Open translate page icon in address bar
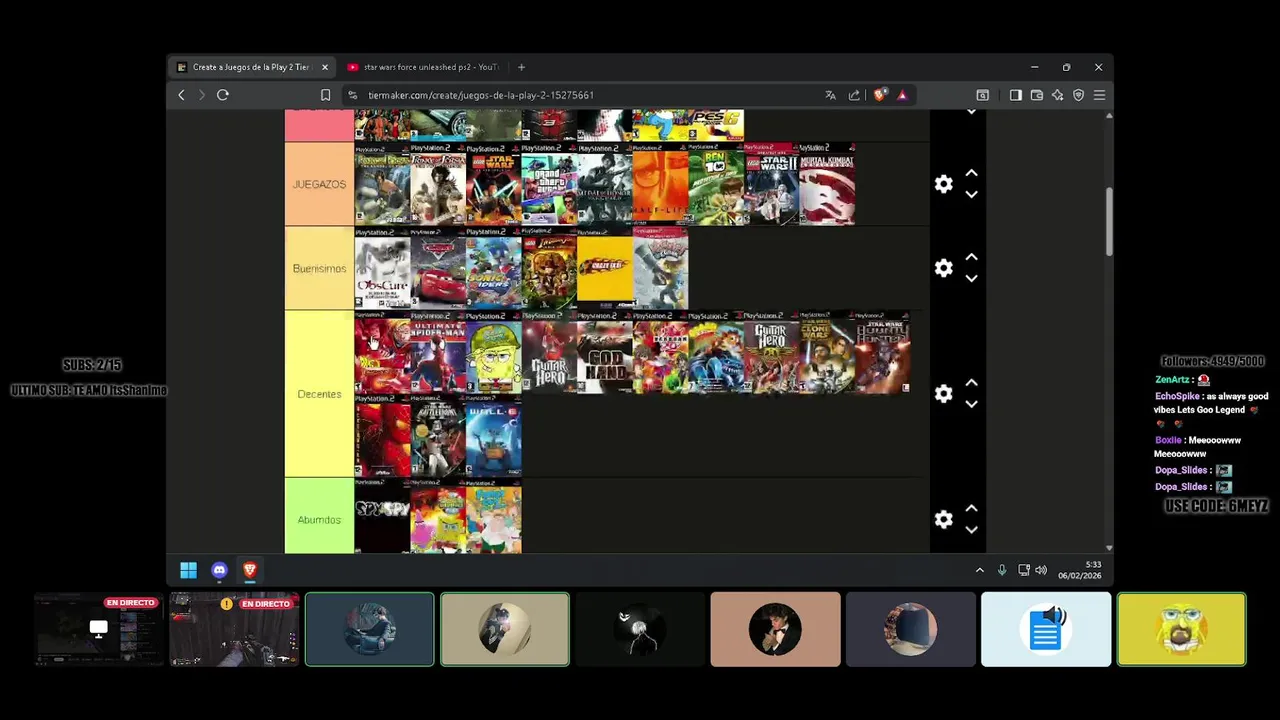 tap(830, 95)
